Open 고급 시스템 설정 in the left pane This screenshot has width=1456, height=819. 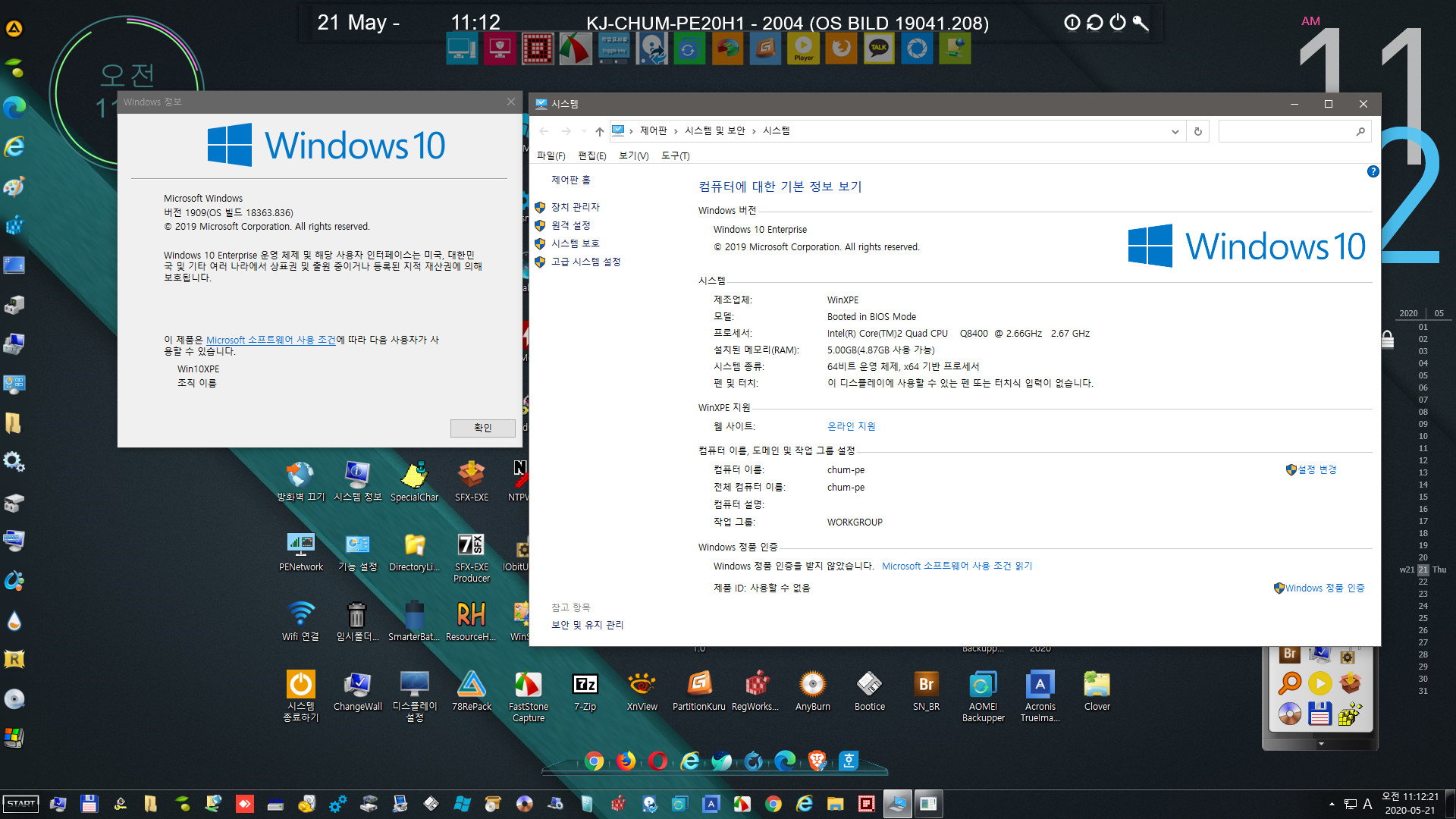(x=585, y=262)
